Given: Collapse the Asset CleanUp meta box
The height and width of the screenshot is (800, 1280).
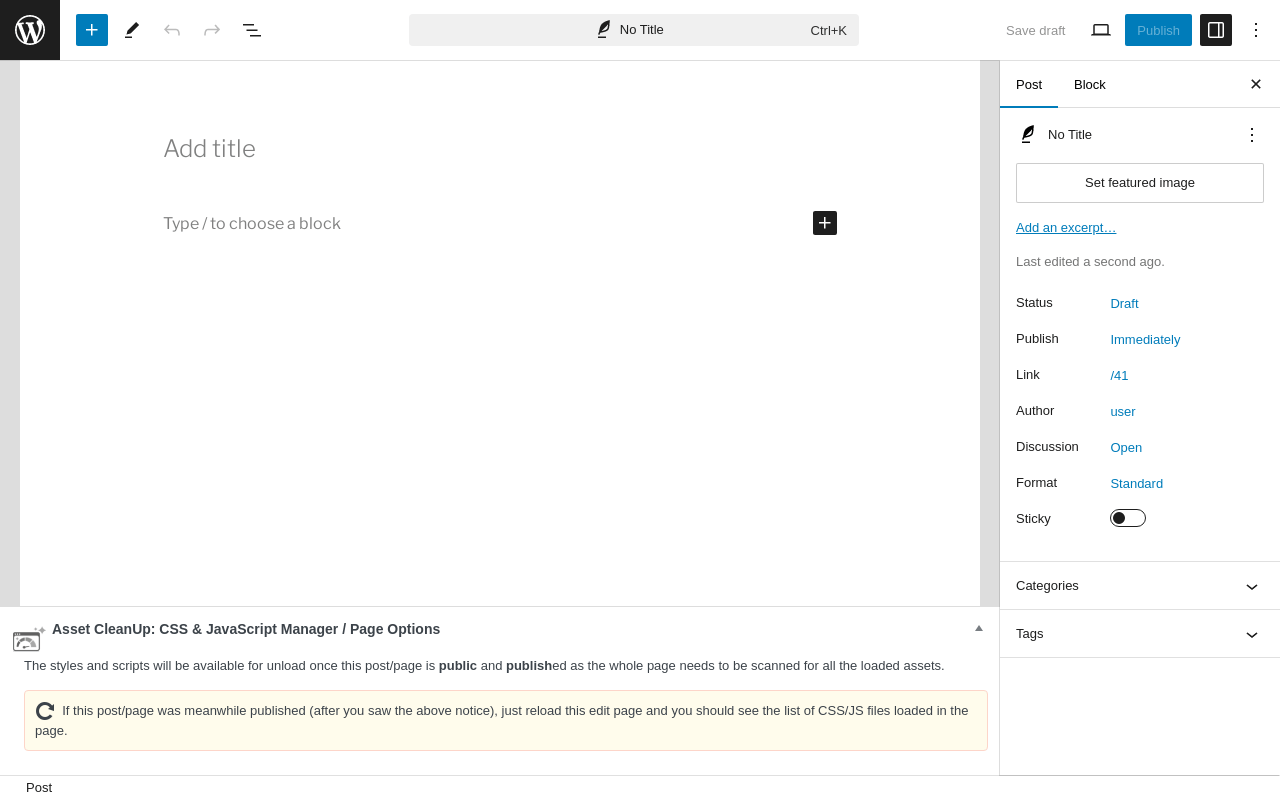Looking at the screenshot, I should click(979, 628).
